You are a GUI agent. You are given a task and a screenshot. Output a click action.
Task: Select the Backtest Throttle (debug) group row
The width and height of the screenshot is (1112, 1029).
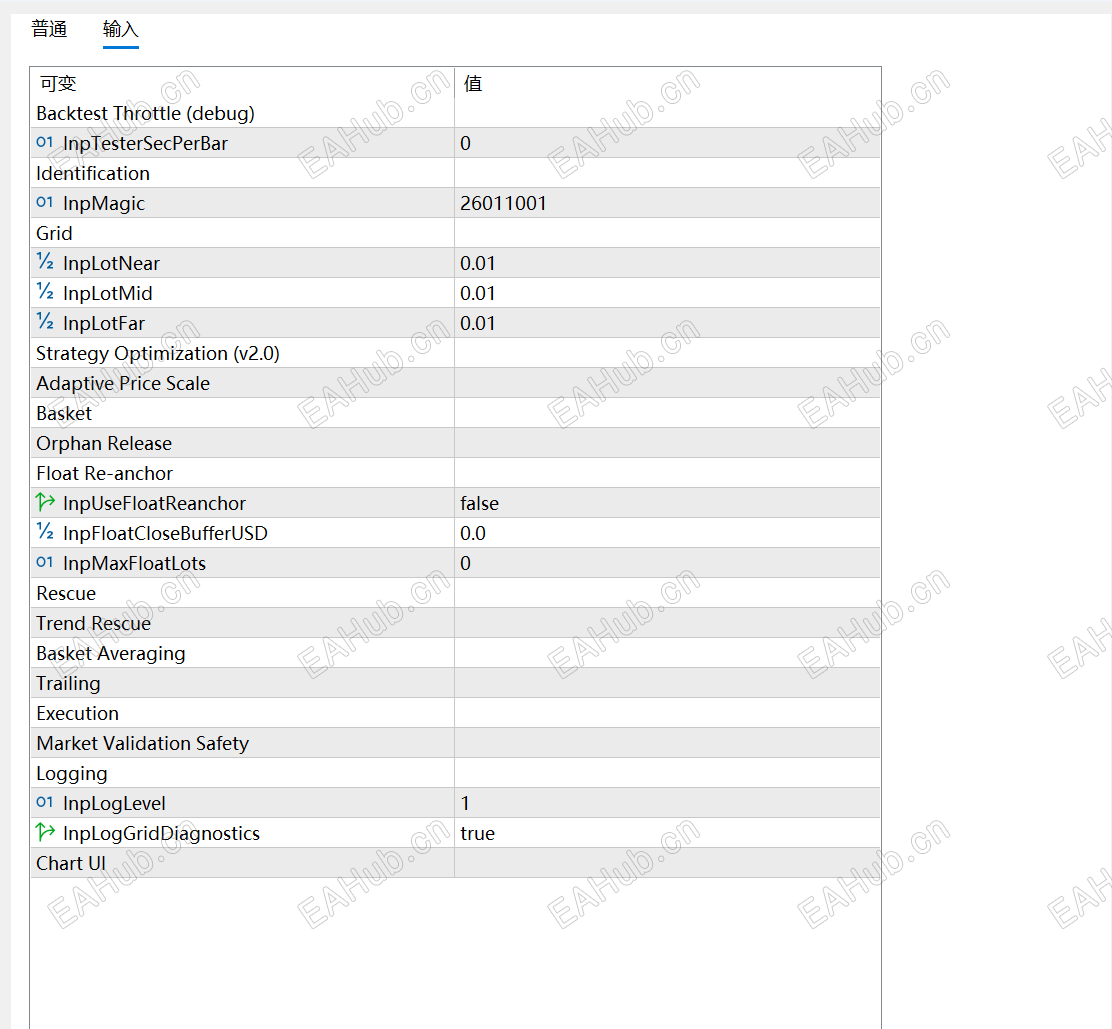(x=455, y=113)
